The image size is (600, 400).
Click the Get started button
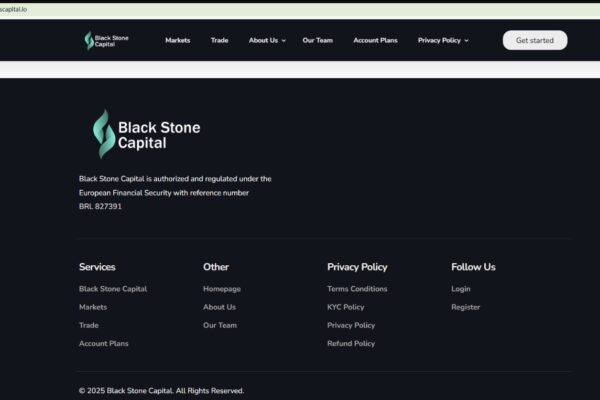(x=535, y=40)
